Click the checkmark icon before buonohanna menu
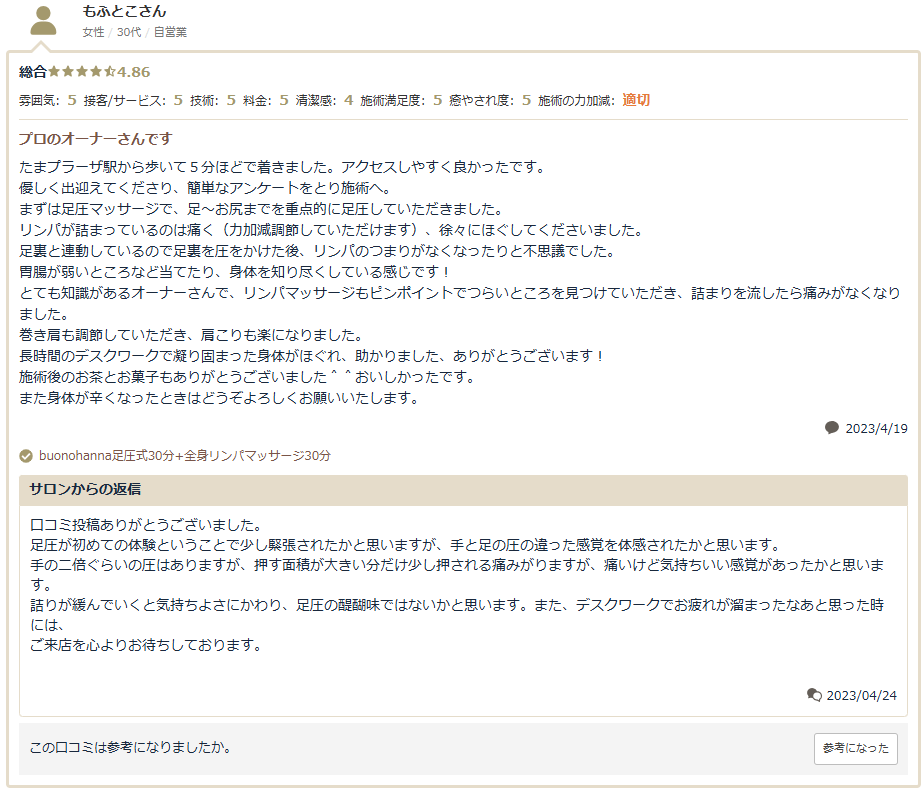Image resolution: width=923 pixels, height=788 pixels. 26,456
